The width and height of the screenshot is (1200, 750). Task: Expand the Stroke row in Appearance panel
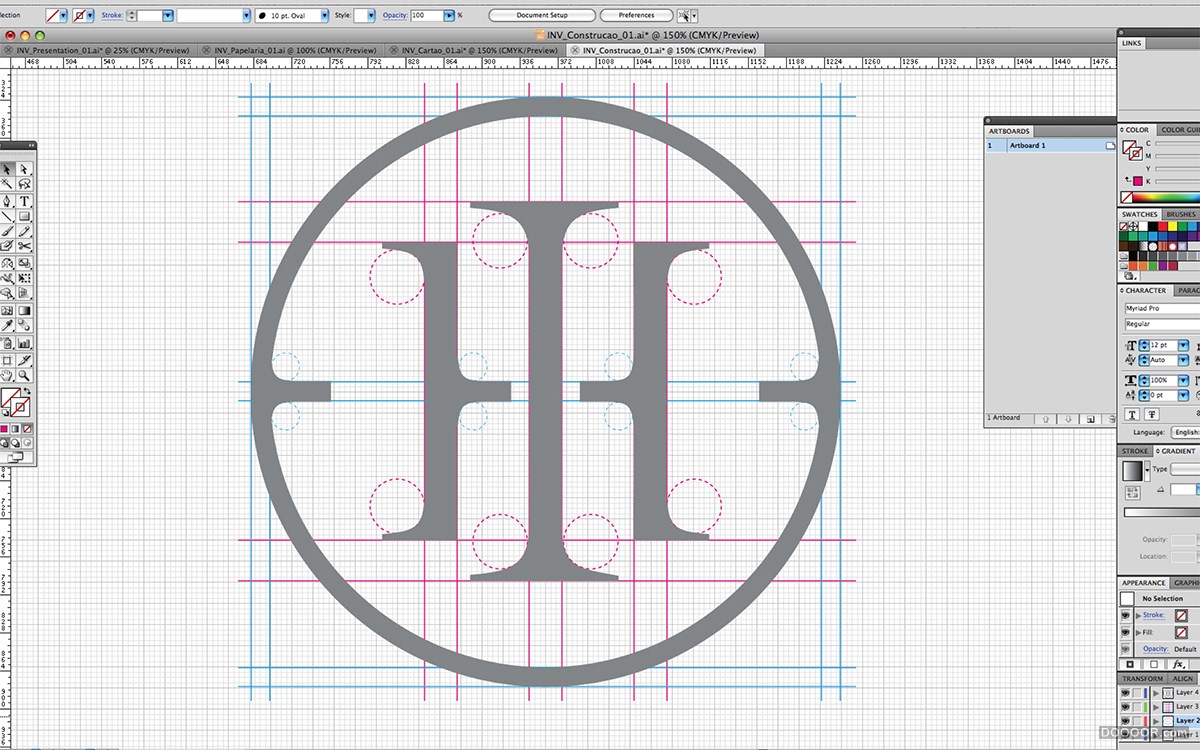[x=1137, y=615]
